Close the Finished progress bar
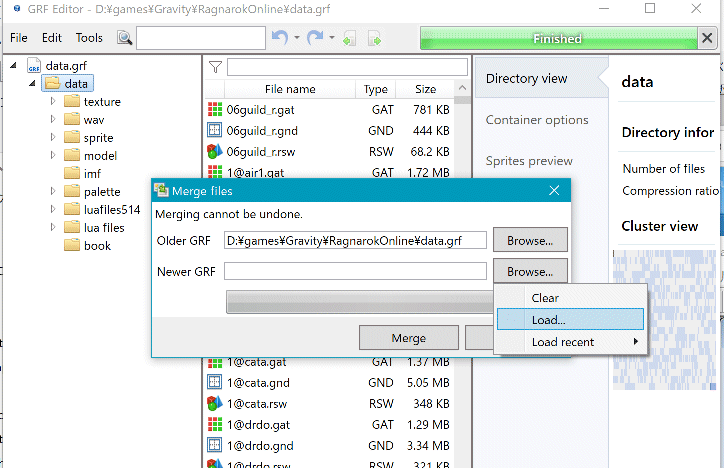 tap(707, 38)
